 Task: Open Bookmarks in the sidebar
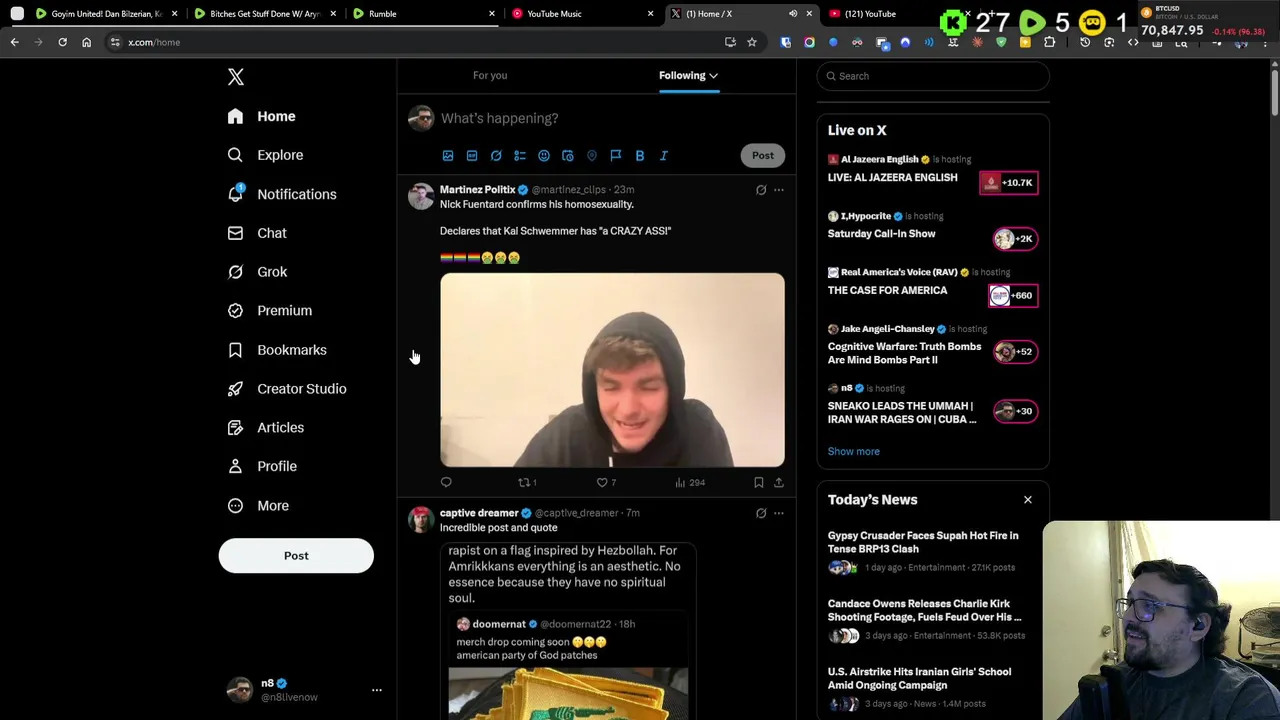point(277,350)
